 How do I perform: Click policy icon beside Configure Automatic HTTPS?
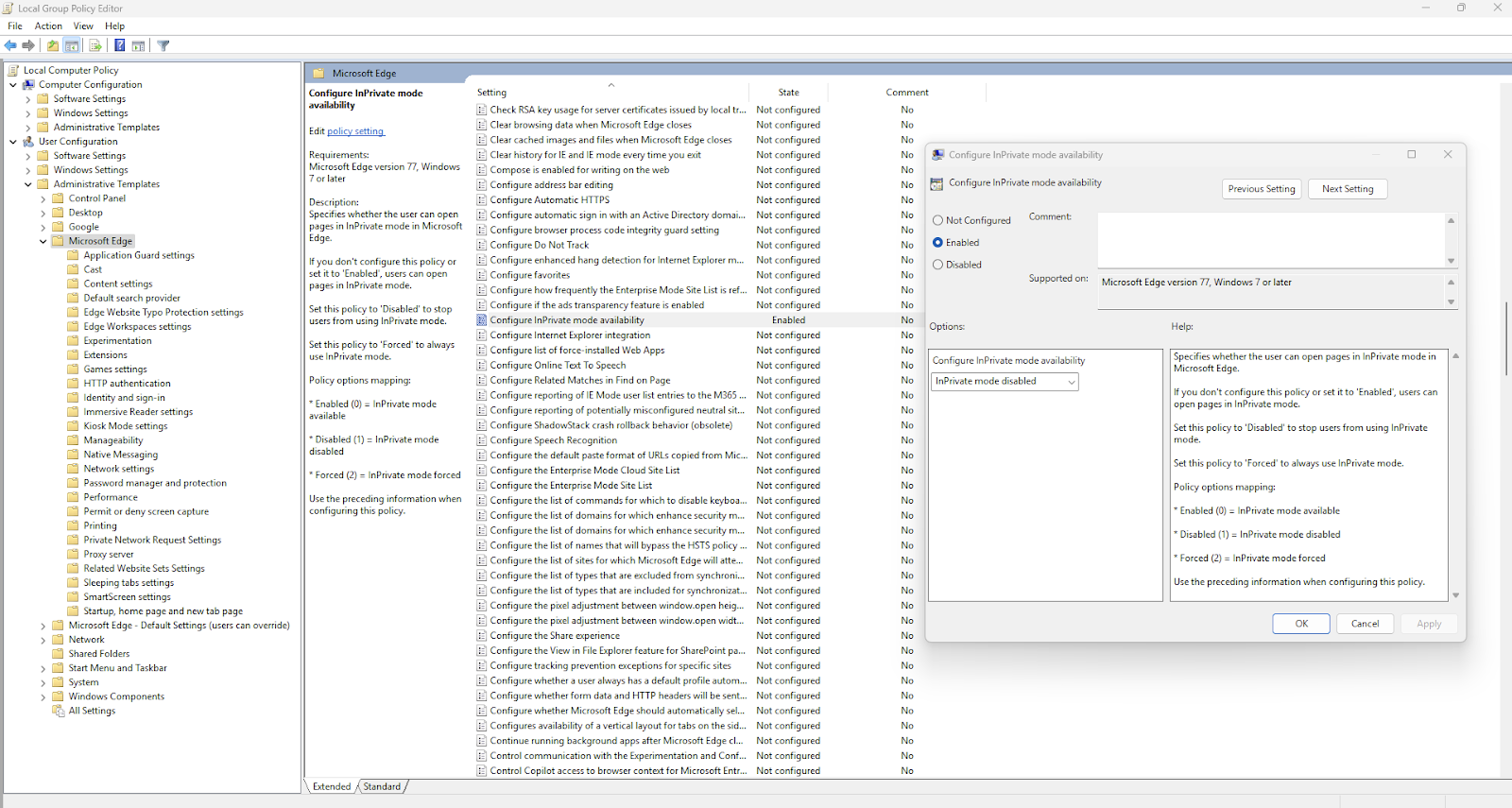pos(482,199)
